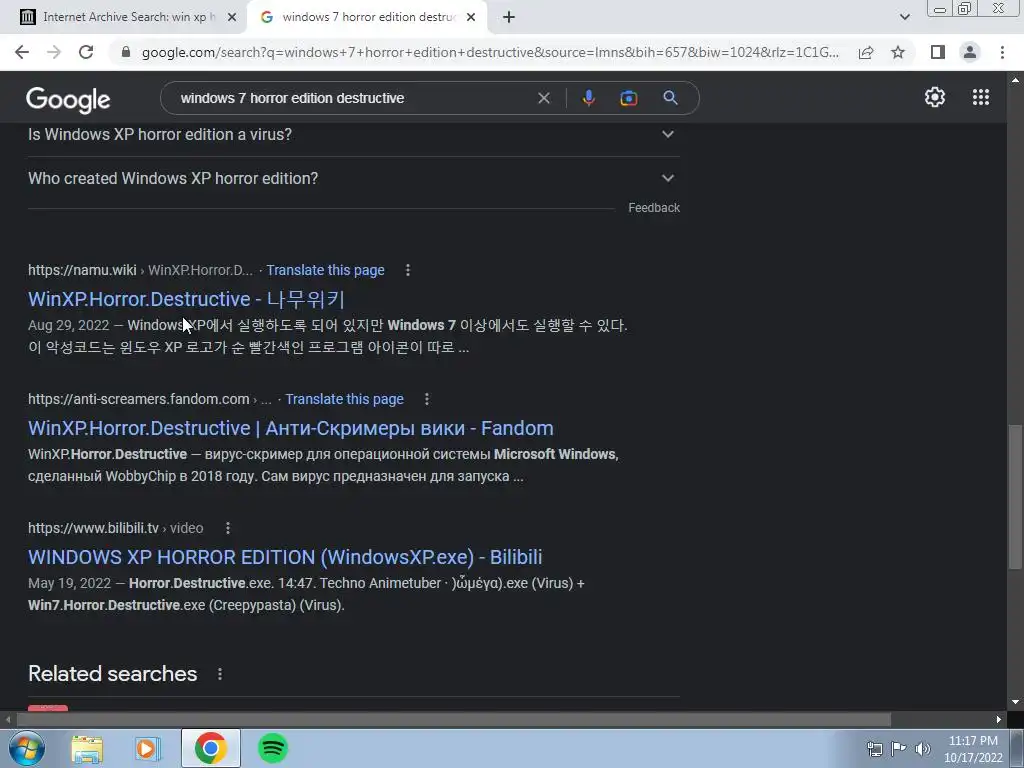Translate the namu.wiki page
This screenshot has height=768, width=1024.
[x=325, y=270]
